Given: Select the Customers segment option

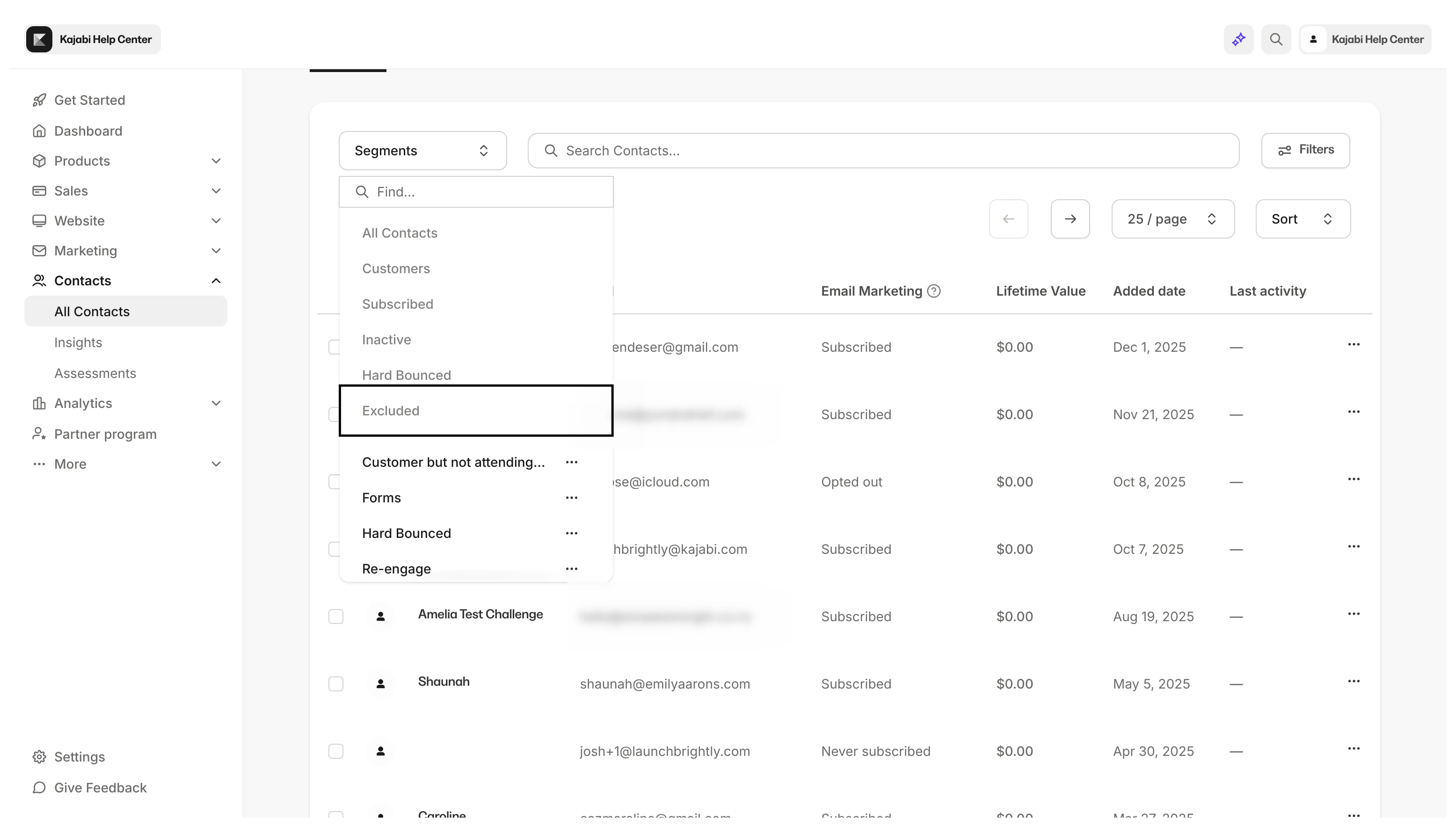Looking at the screenshot, I should coord(396,268).
